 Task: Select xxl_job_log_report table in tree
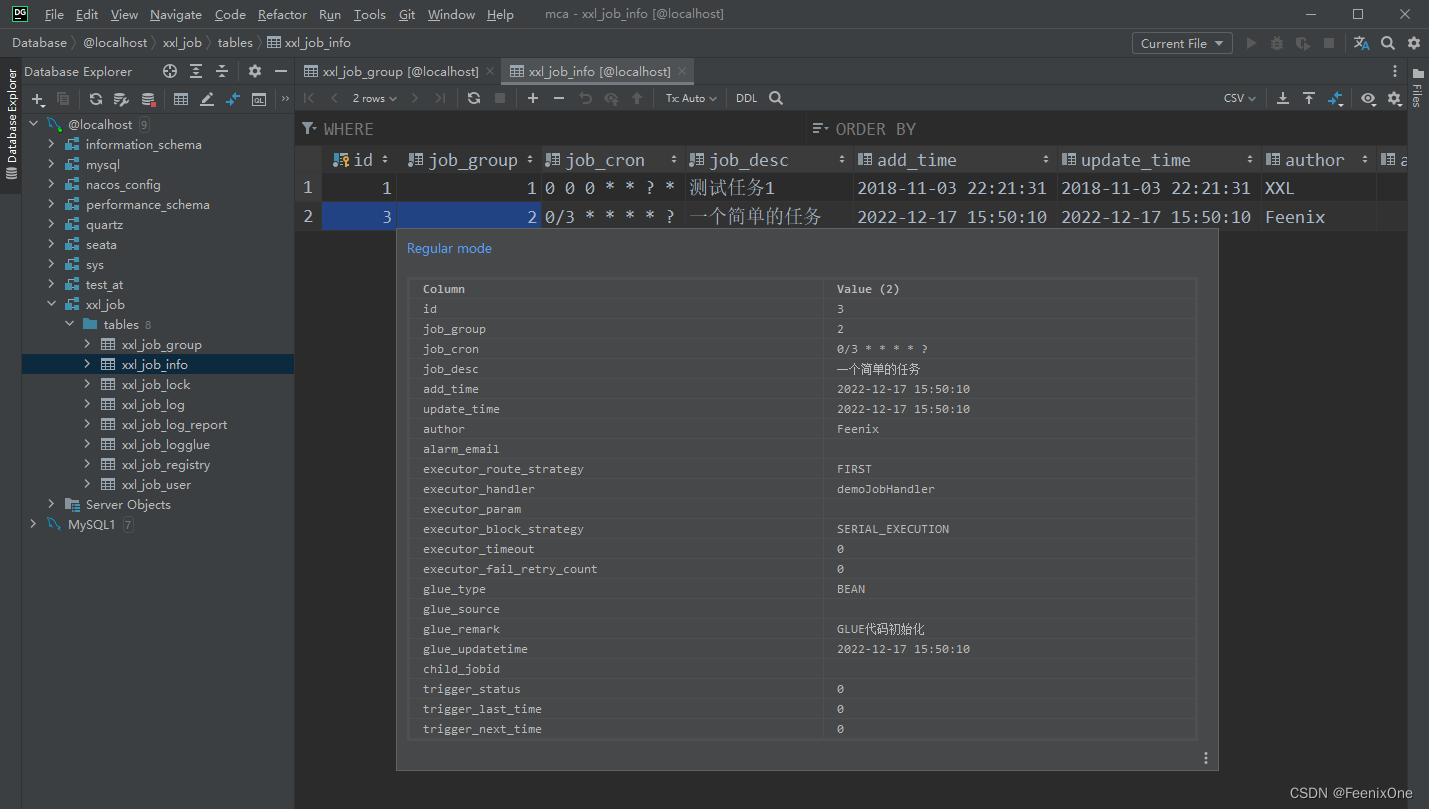pyautogui.click(x=175, y=424)
